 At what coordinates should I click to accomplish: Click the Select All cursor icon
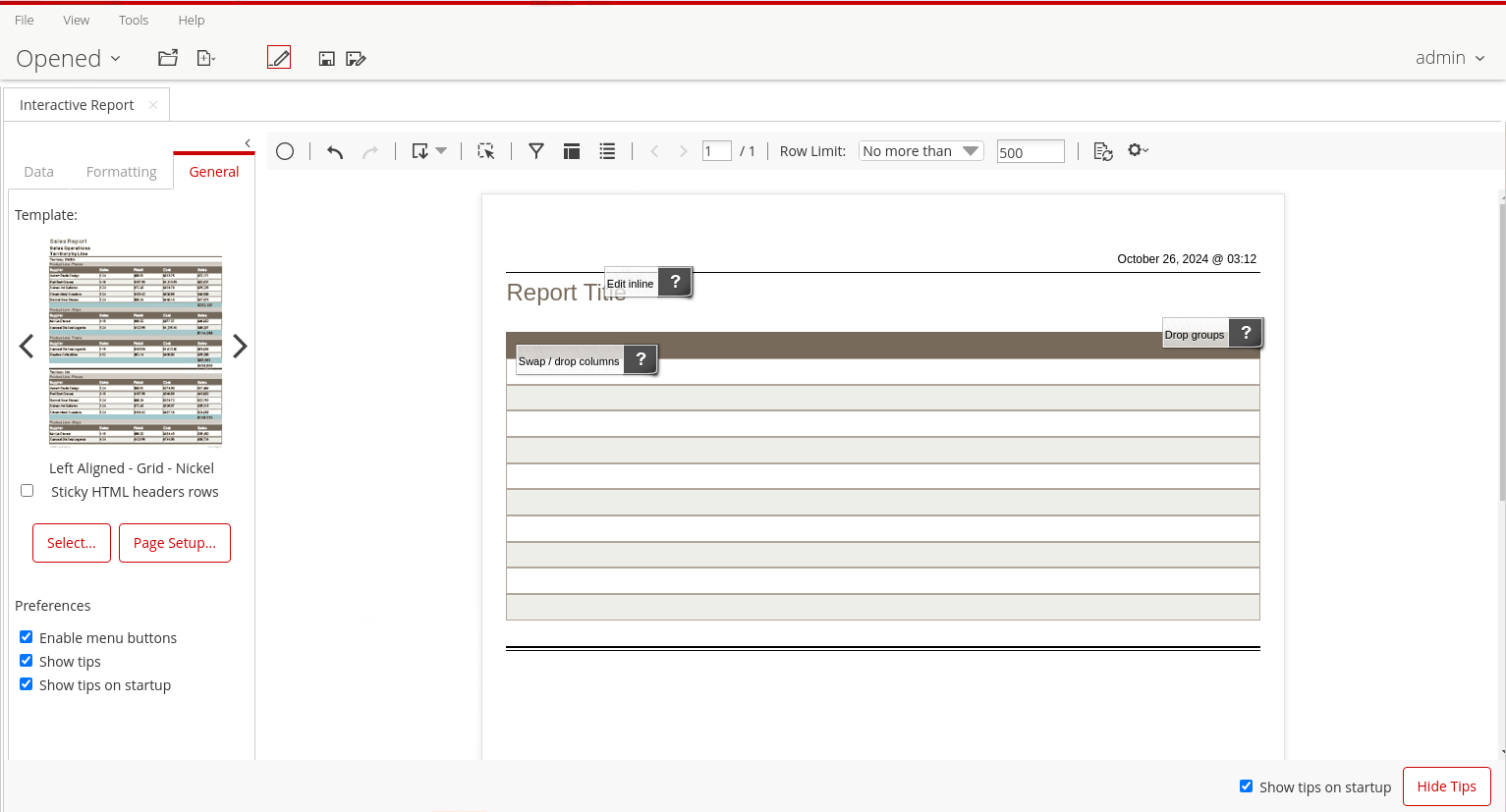[486, 151]
